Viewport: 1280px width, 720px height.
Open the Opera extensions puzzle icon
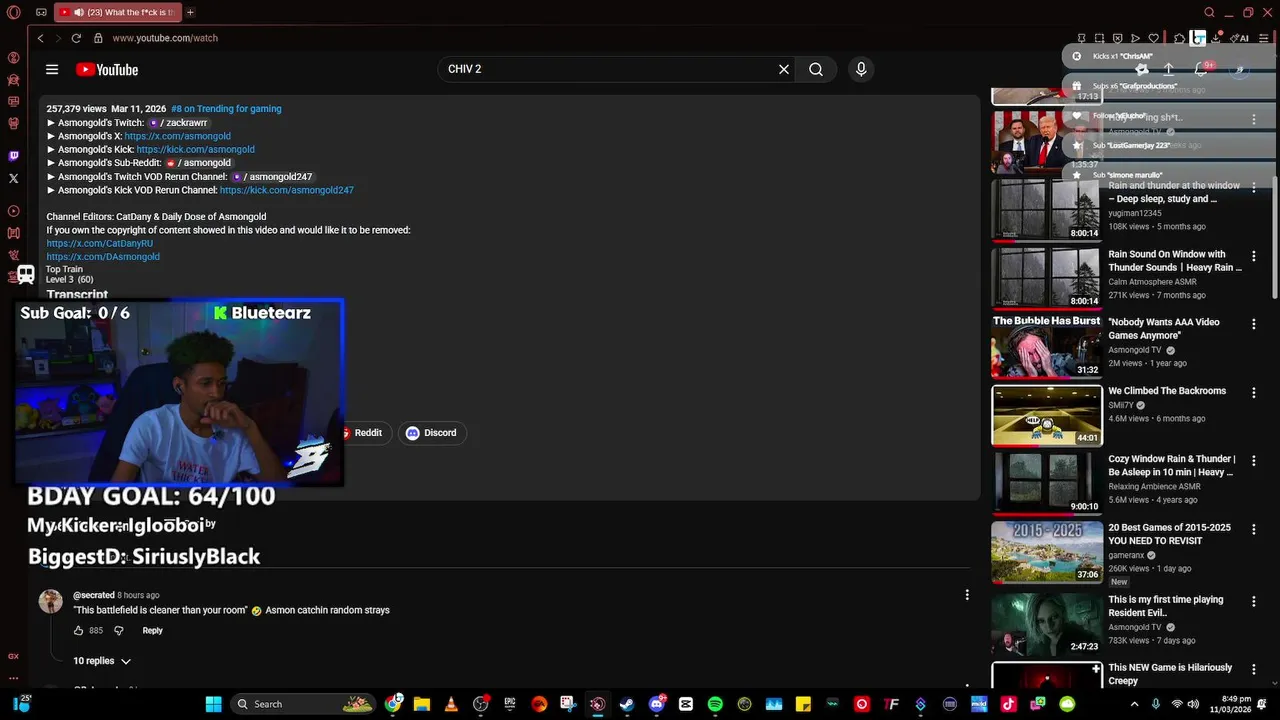click(1180, 38)
